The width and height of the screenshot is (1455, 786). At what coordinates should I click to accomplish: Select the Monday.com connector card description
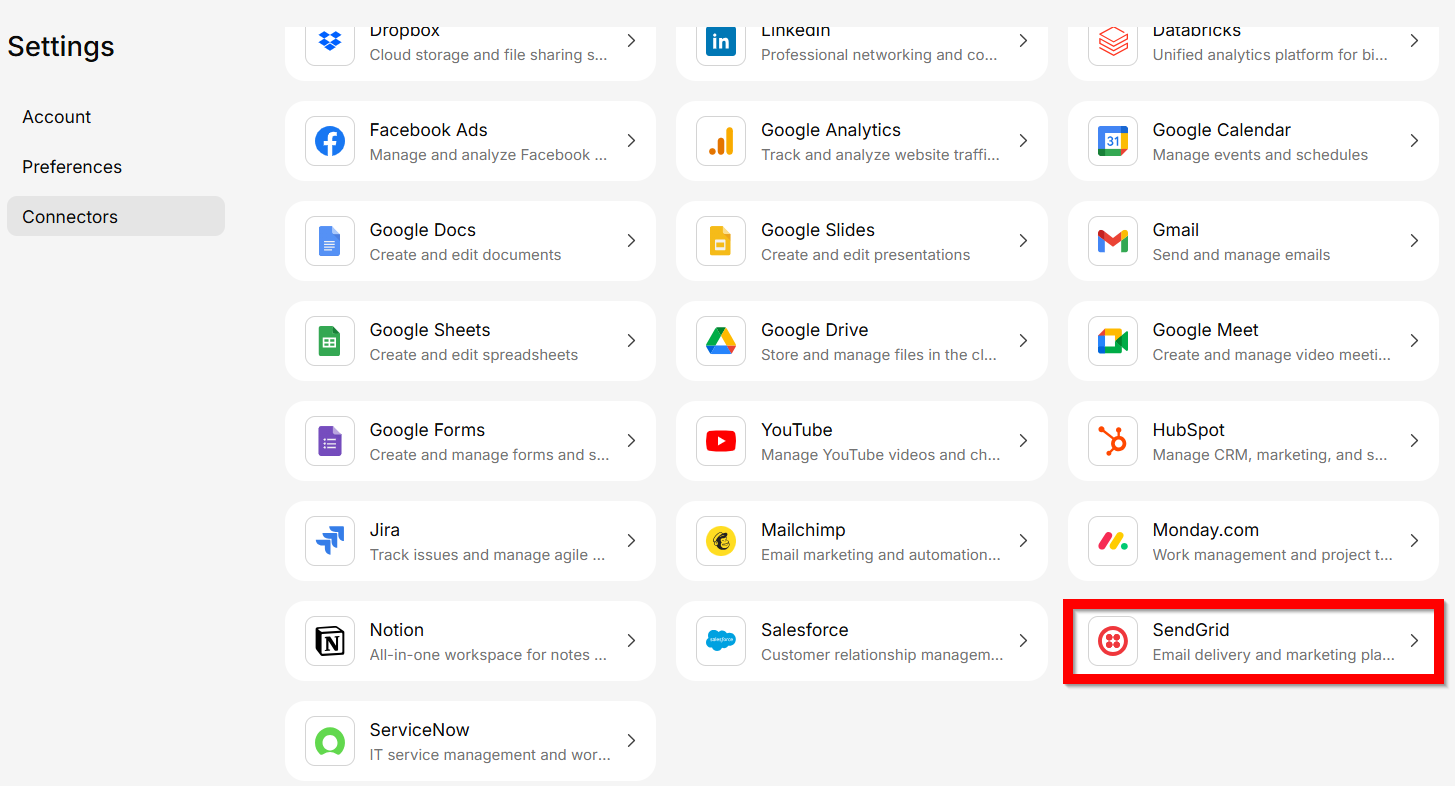tap(1272, 555)
